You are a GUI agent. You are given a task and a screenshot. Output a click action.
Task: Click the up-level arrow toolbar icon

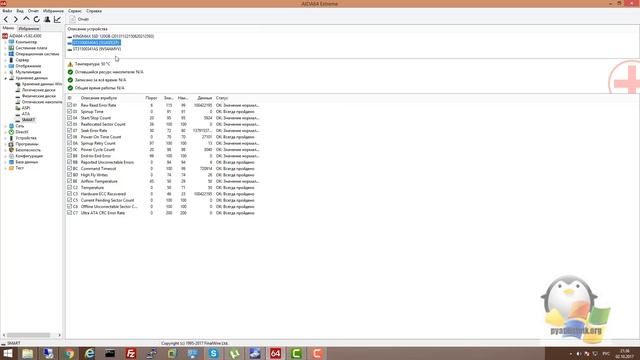26,19
